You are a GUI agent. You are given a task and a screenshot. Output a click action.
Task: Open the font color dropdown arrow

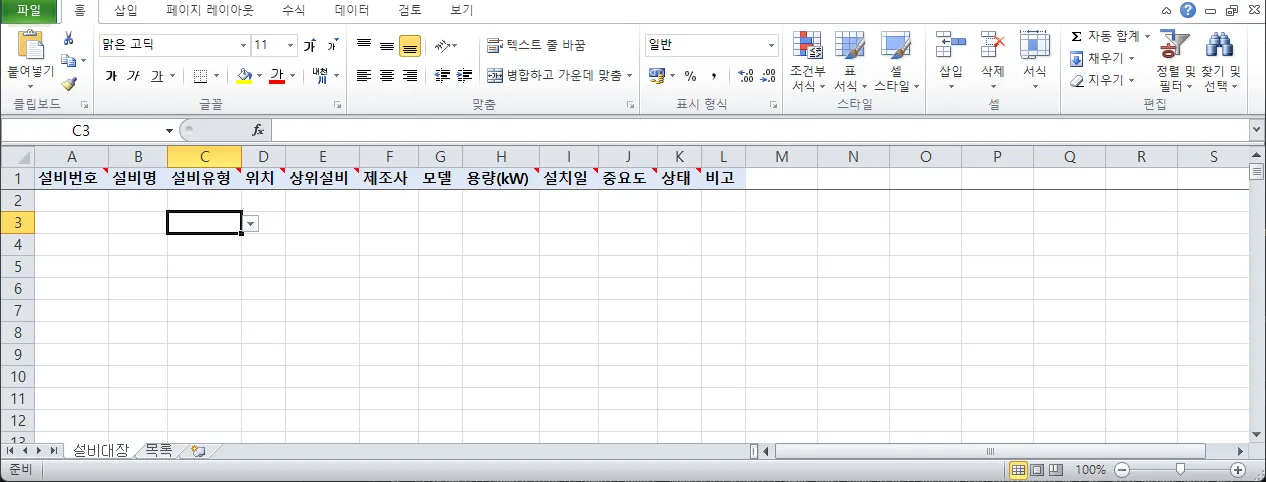[x=292, y=76]
